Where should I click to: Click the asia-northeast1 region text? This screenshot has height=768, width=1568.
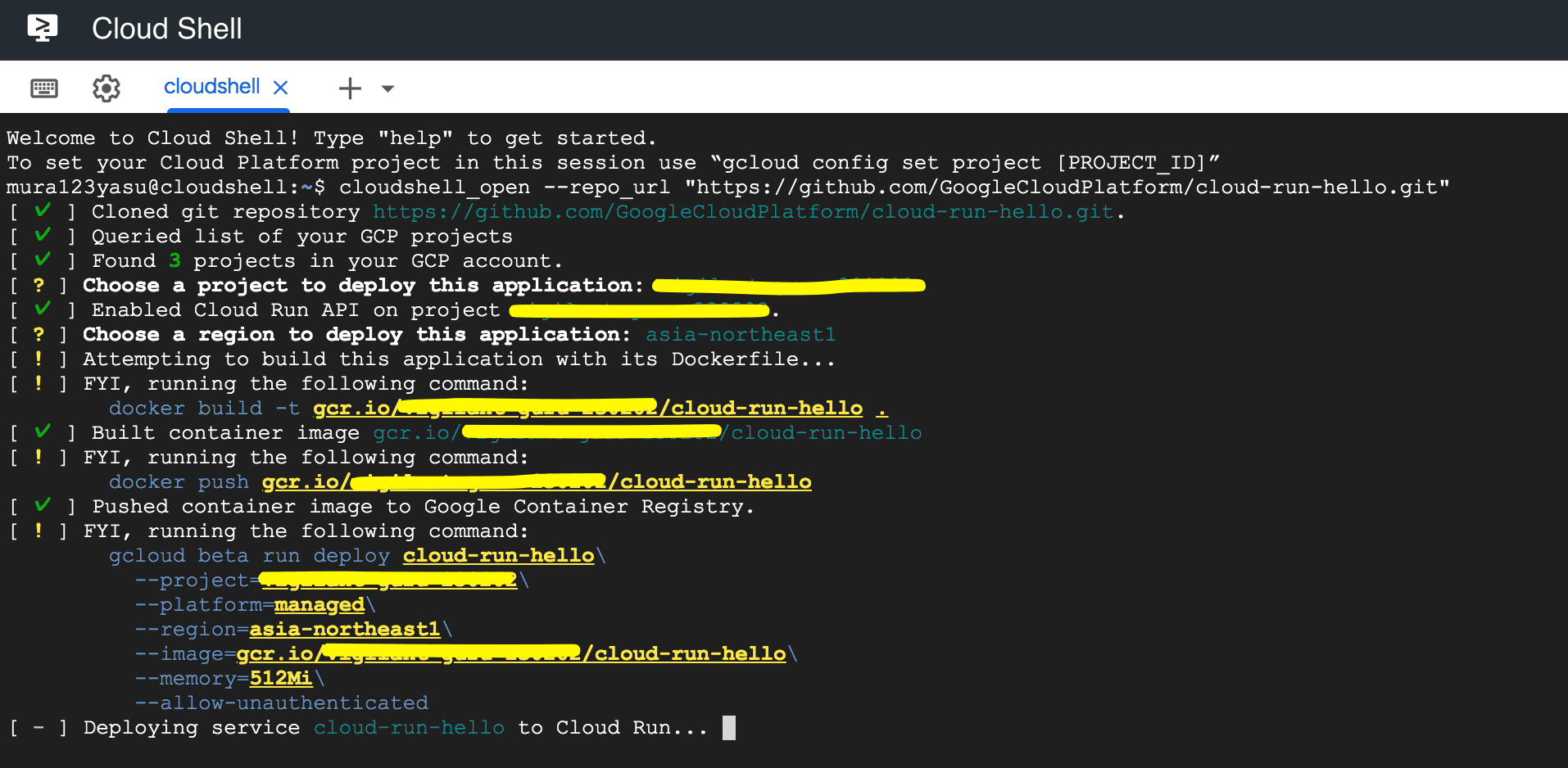[741, 335]
